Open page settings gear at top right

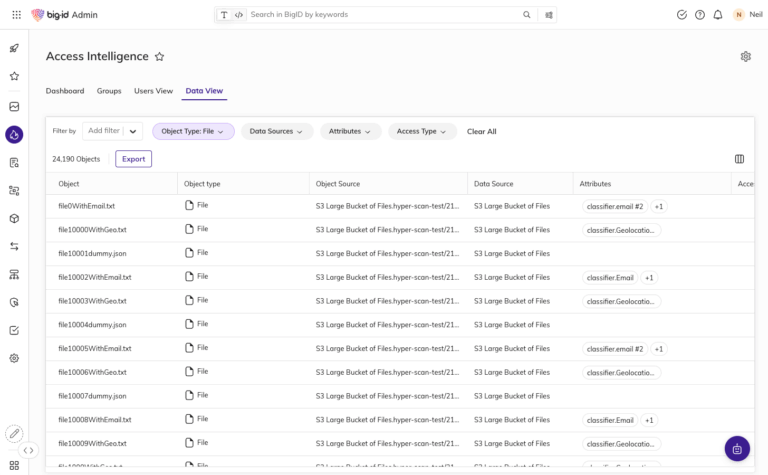(745, 57)
